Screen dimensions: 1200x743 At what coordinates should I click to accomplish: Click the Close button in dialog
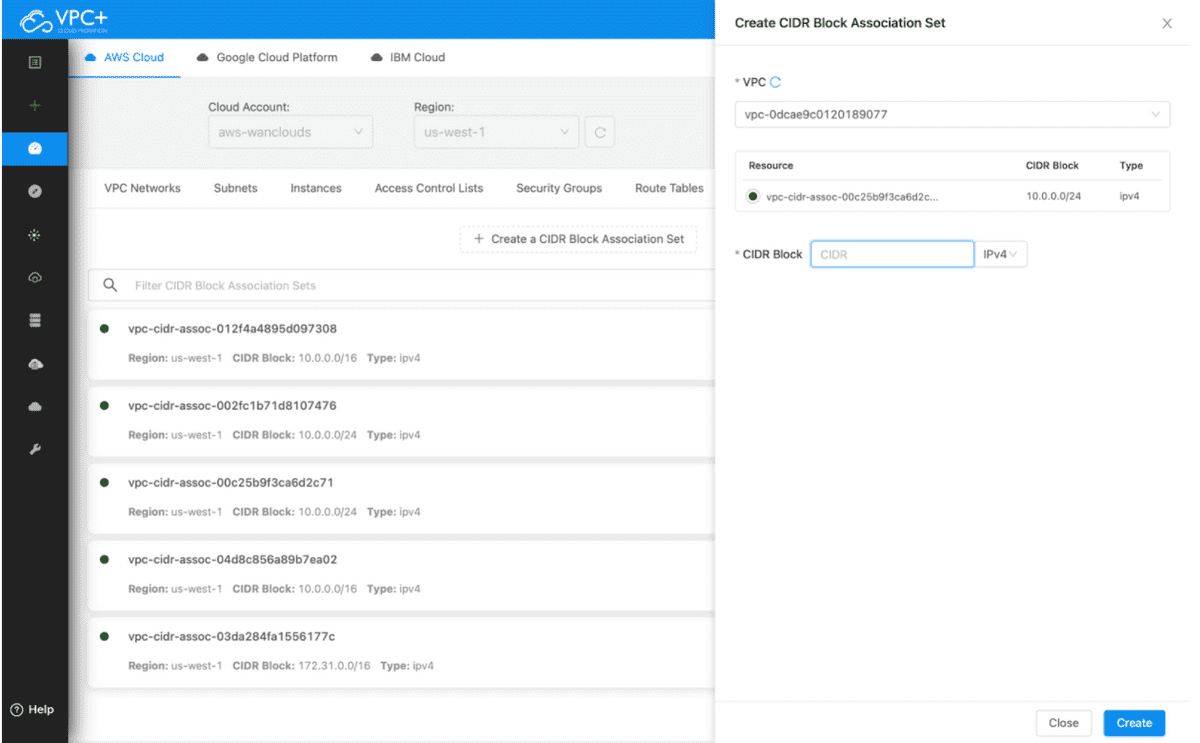coord(1063,723)
